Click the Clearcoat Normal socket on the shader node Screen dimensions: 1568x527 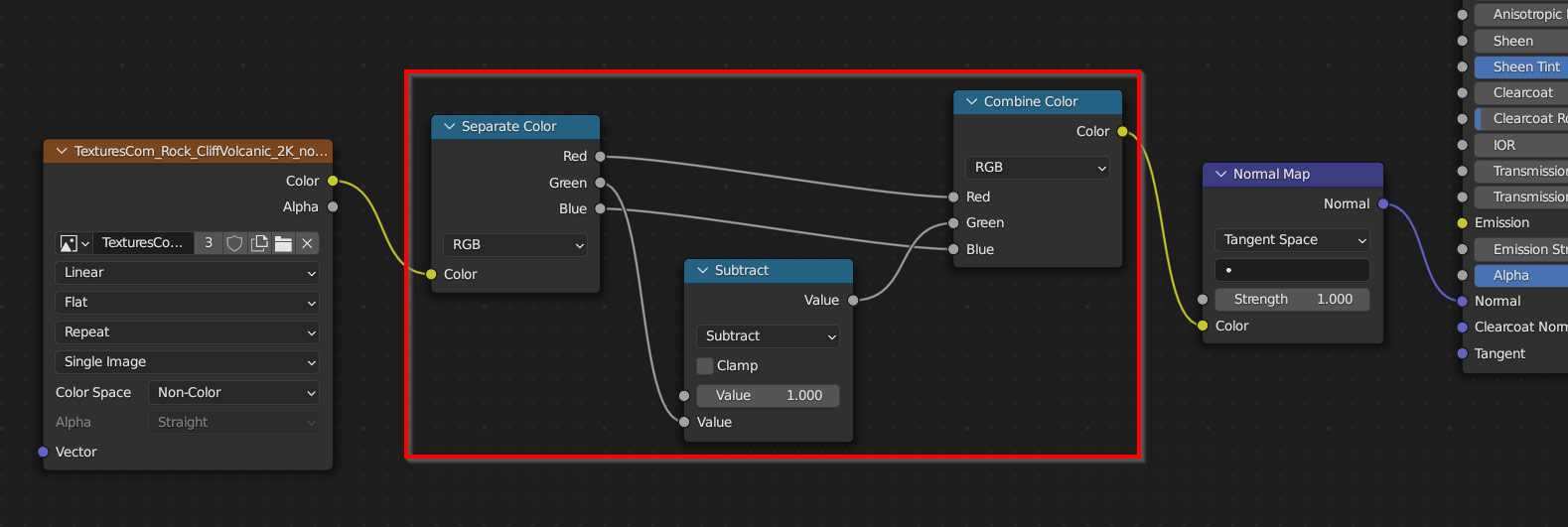click(x=1462, y=327)
